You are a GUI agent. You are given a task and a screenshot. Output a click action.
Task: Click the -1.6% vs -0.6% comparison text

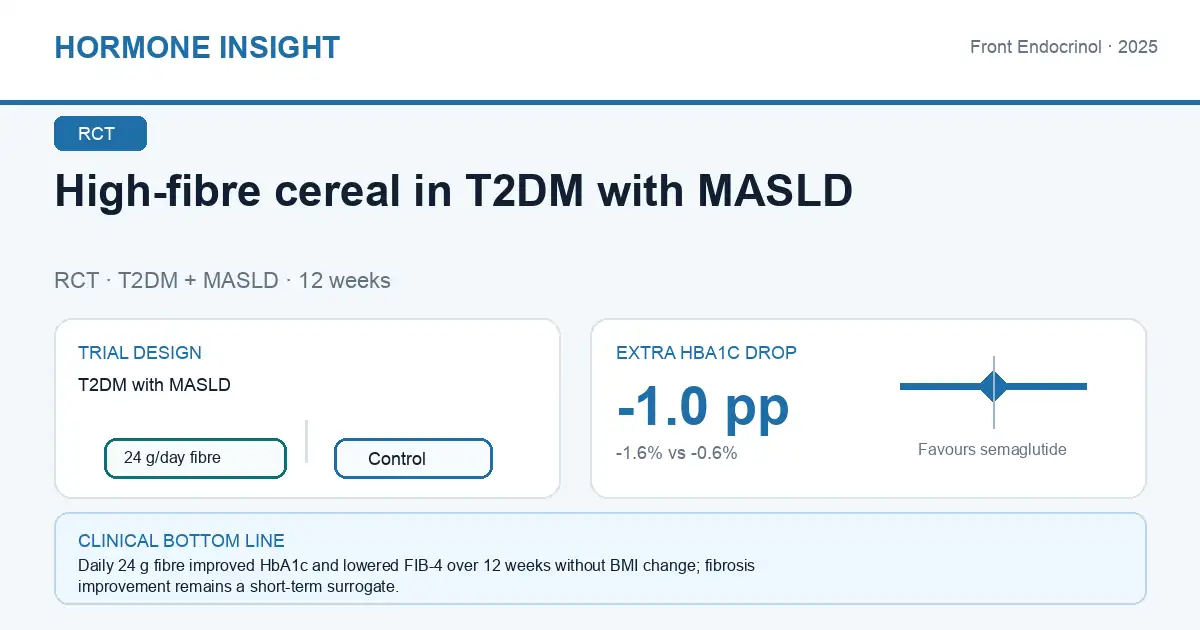tap(677, 453)
